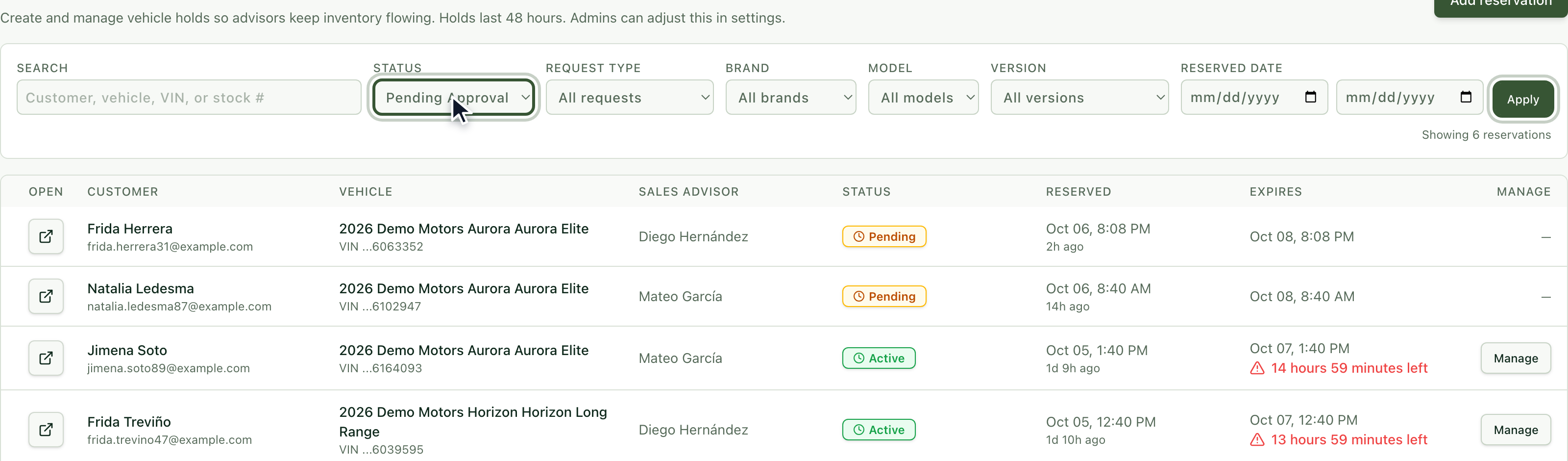Click expiry time Oct 08, 8:08 PM
Screen dimensions: 1568x461
pyautogui.click(x=1301, y=236)
